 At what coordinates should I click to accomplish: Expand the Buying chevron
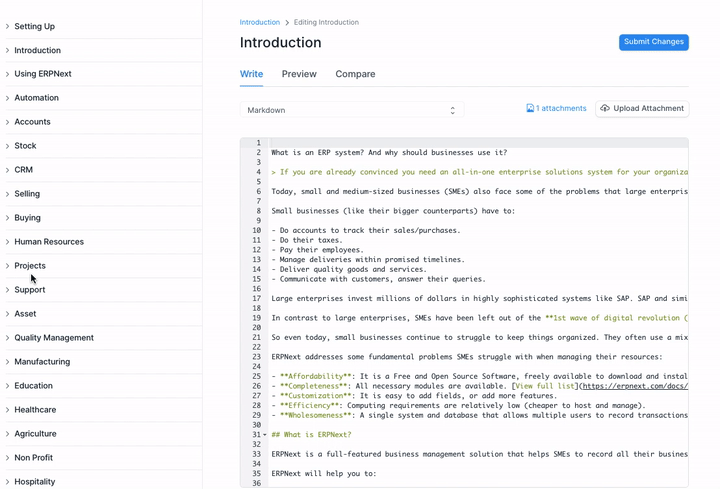coord(7,218)
